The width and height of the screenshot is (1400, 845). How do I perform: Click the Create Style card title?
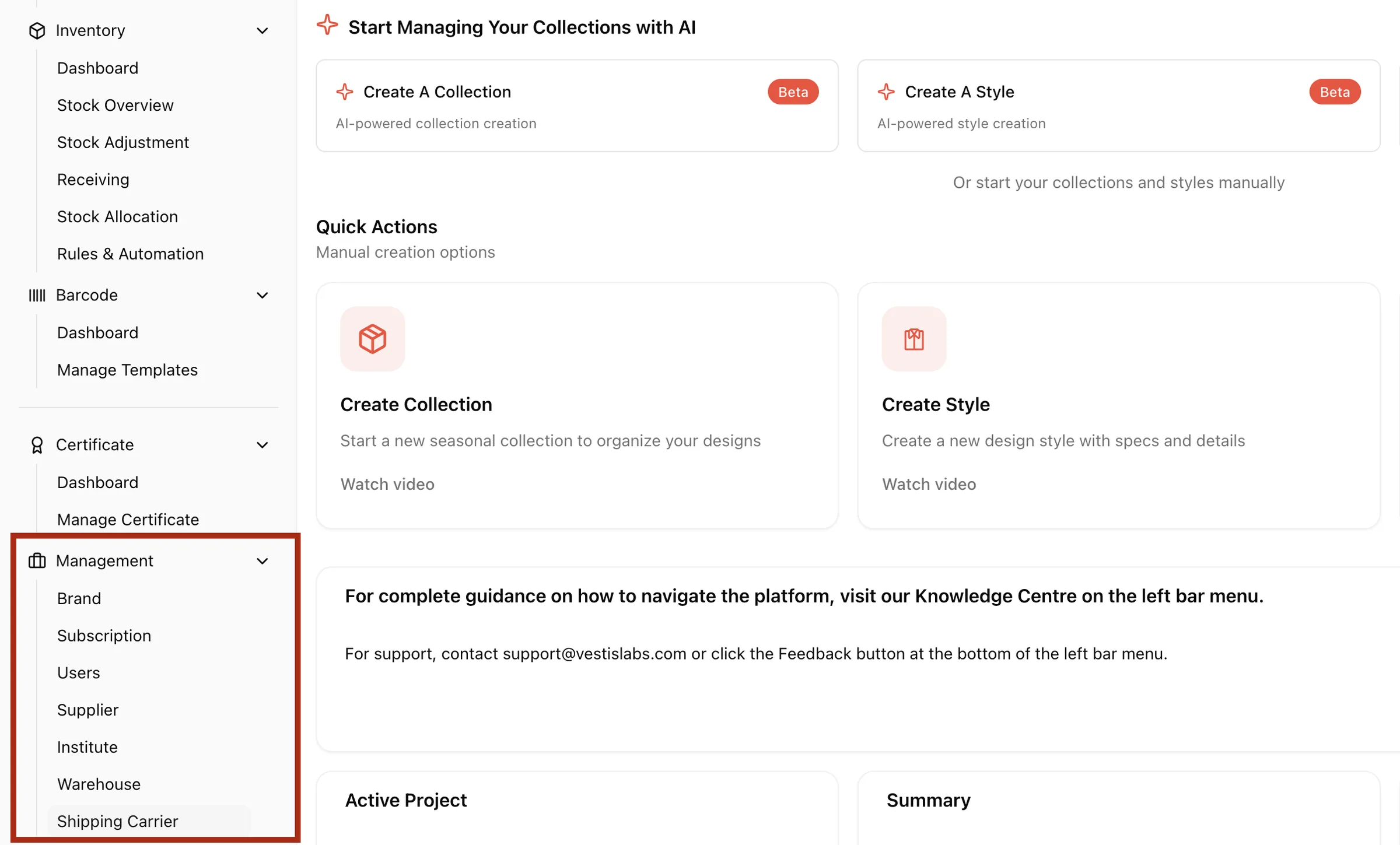pos(936,404)
